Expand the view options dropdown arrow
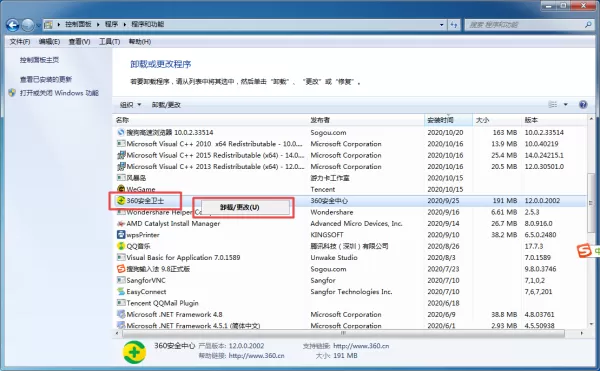The height and width of the screenshot is (371, 600). 566,104
